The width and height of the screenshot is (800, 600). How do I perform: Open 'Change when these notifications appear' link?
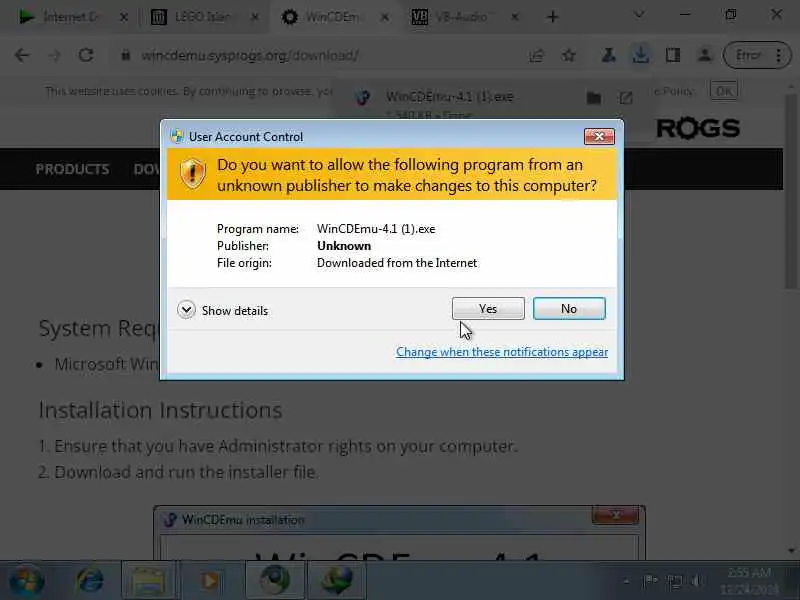[x=502, y=352]
